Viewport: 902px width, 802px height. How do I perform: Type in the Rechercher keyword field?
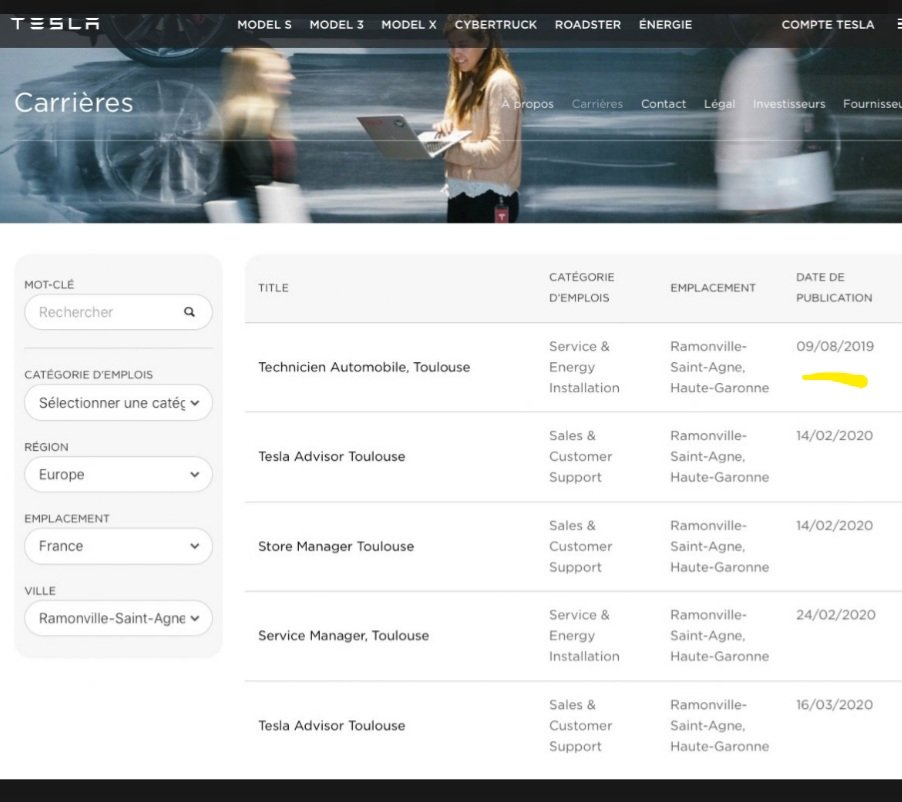click(x=105, y=312)
